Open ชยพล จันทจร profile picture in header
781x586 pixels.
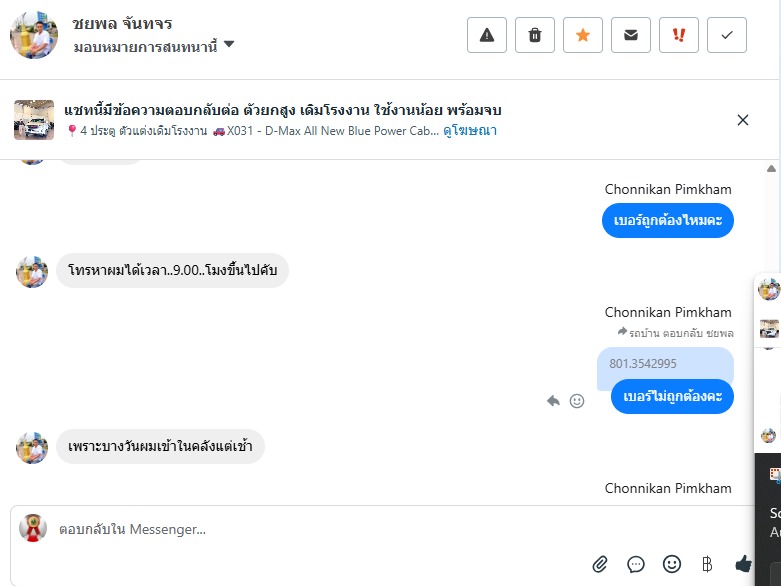pyautogui.click(x=34, y=35)
